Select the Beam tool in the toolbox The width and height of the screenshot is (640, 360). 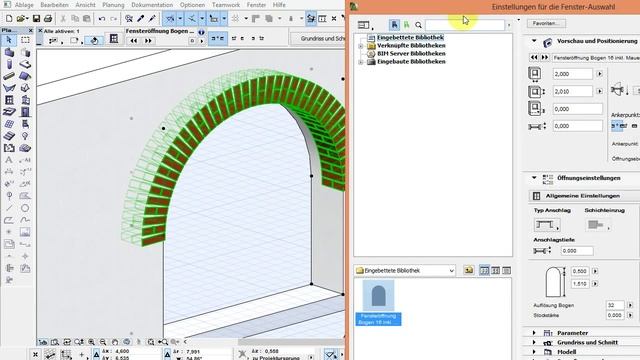(x=9, y=76)
